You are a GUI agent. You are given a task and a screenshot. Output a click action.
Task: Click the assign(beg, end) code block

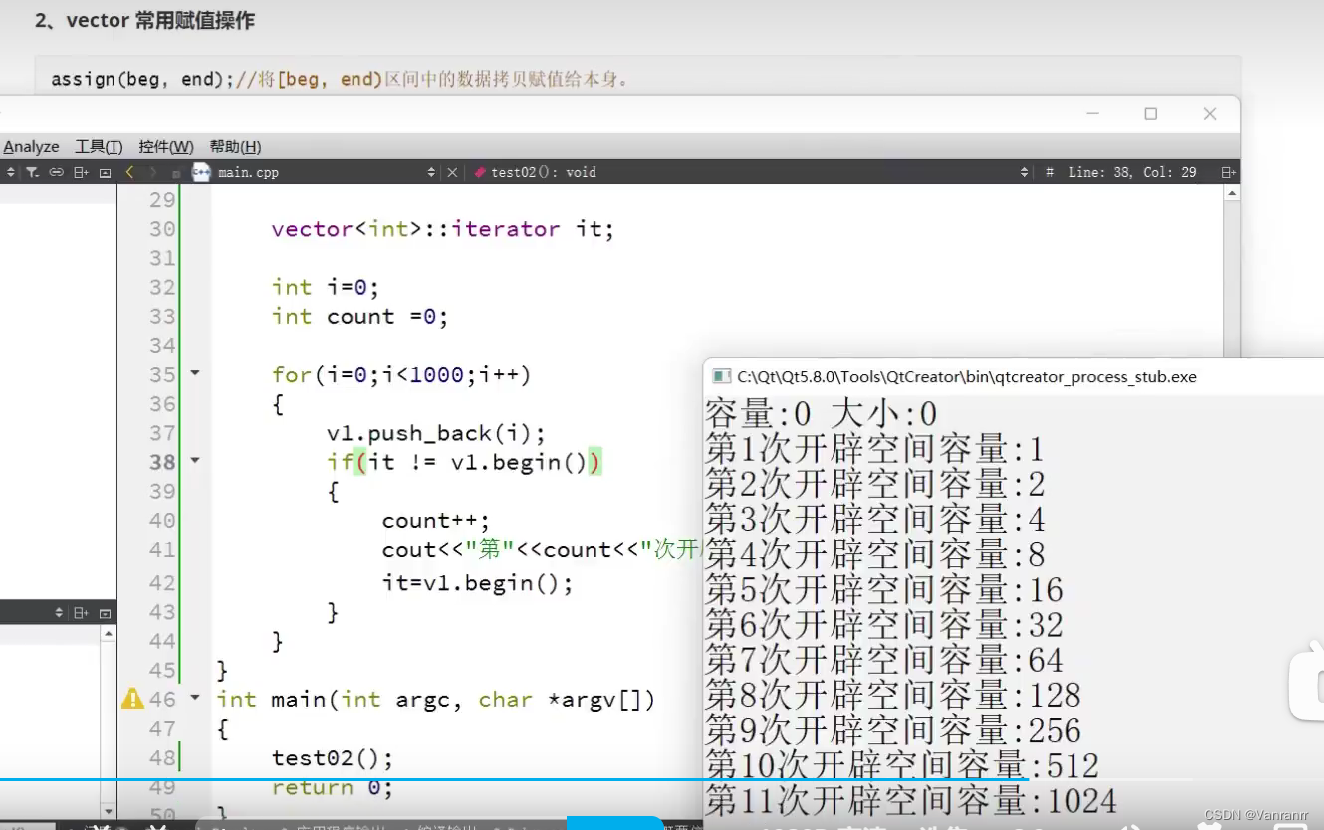click(637, 78)
